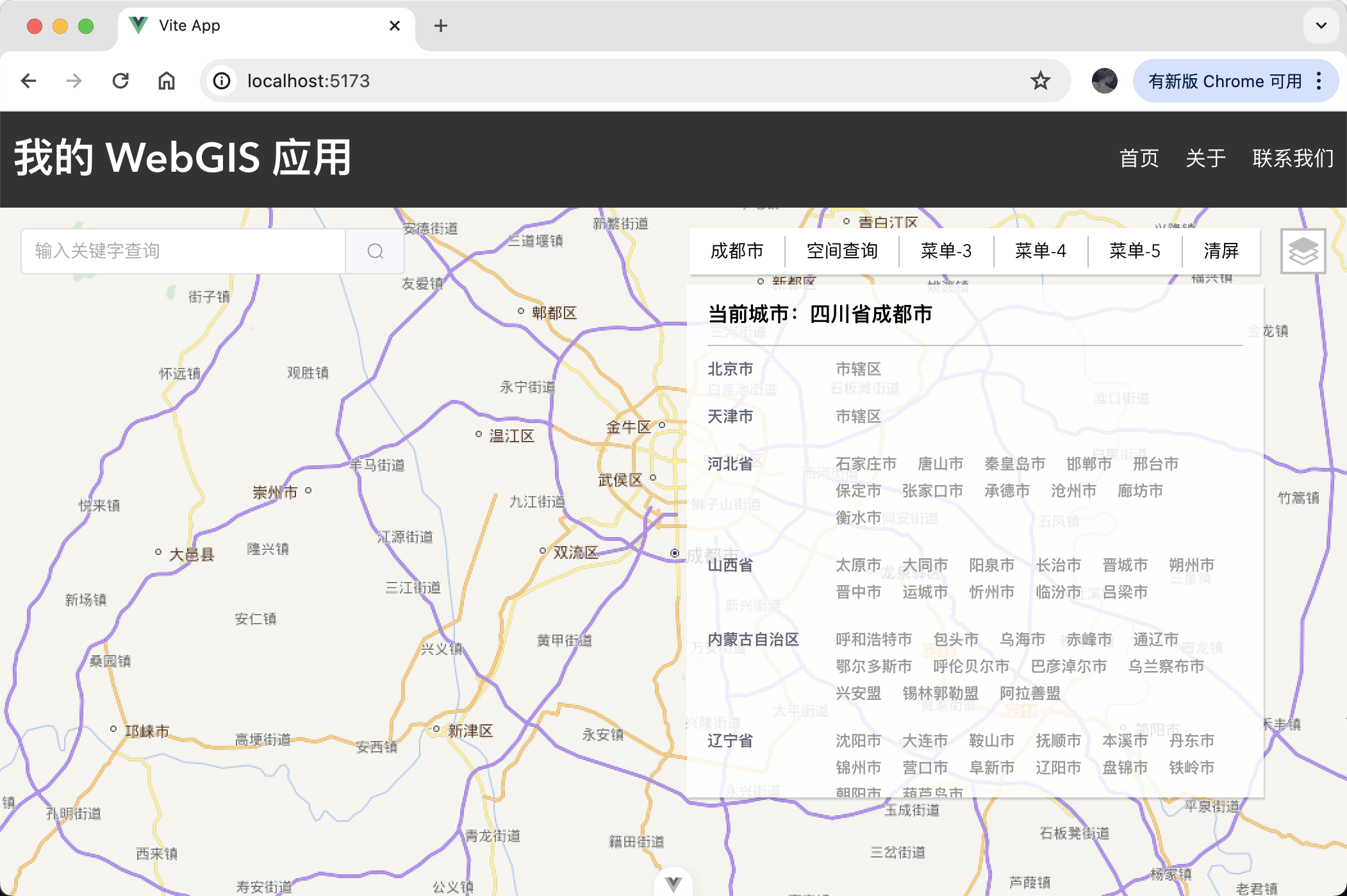The height and width of the screenshot is (896, 1347).
Task: Choose 邯郸市 in city list
Action: point(1089,464)
